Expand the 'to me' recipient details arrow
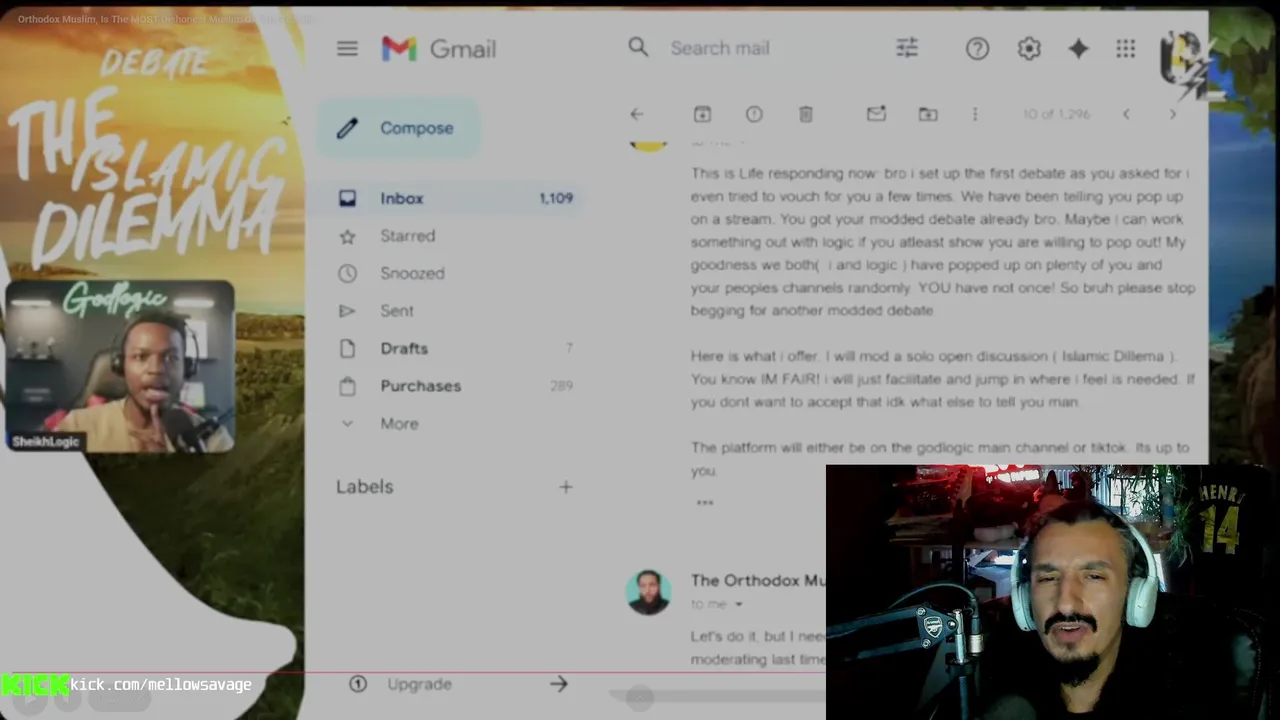1280x720 pixels. (739, 604)
